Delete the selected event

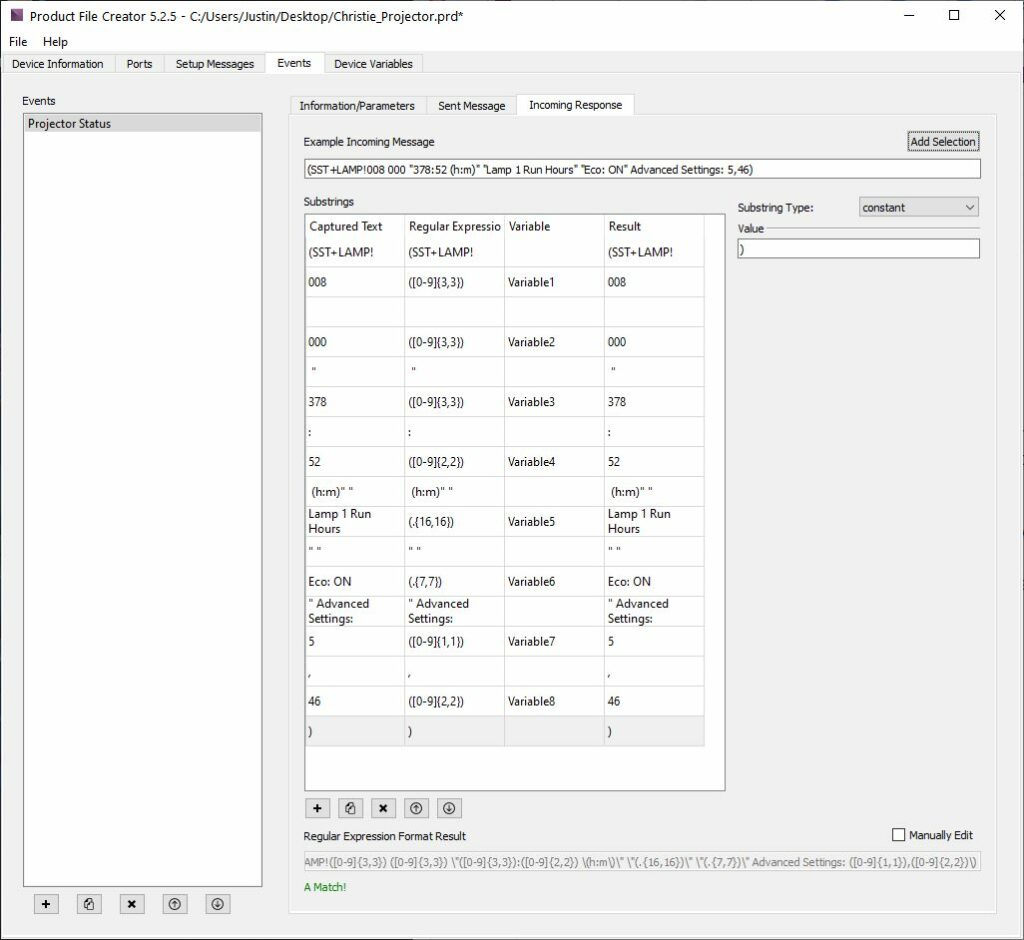coord(132,904)
